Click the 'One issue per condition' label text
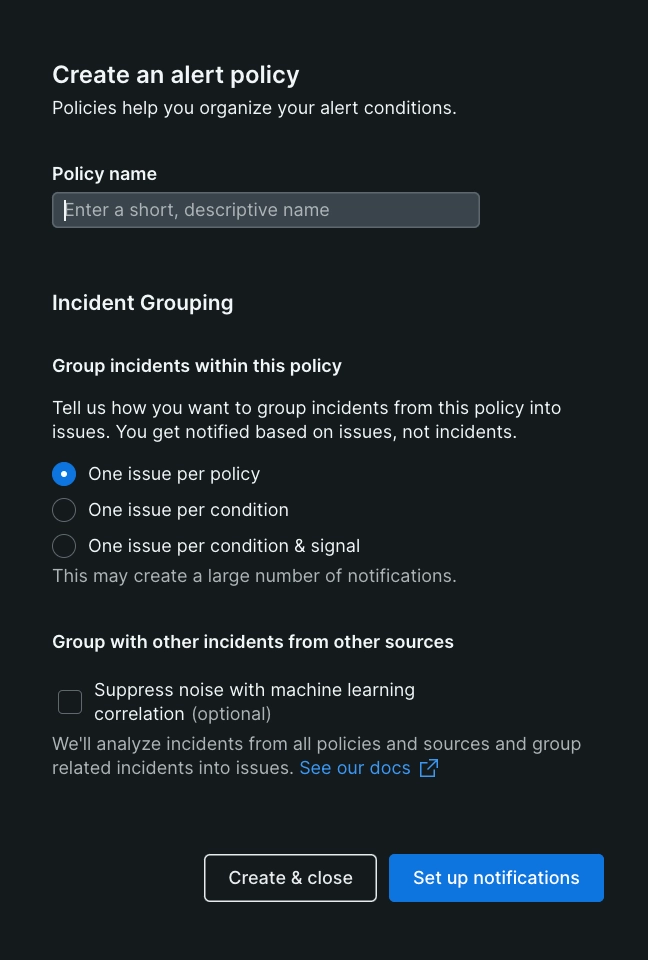Screen dimensions: 648x960 (188, 510)
